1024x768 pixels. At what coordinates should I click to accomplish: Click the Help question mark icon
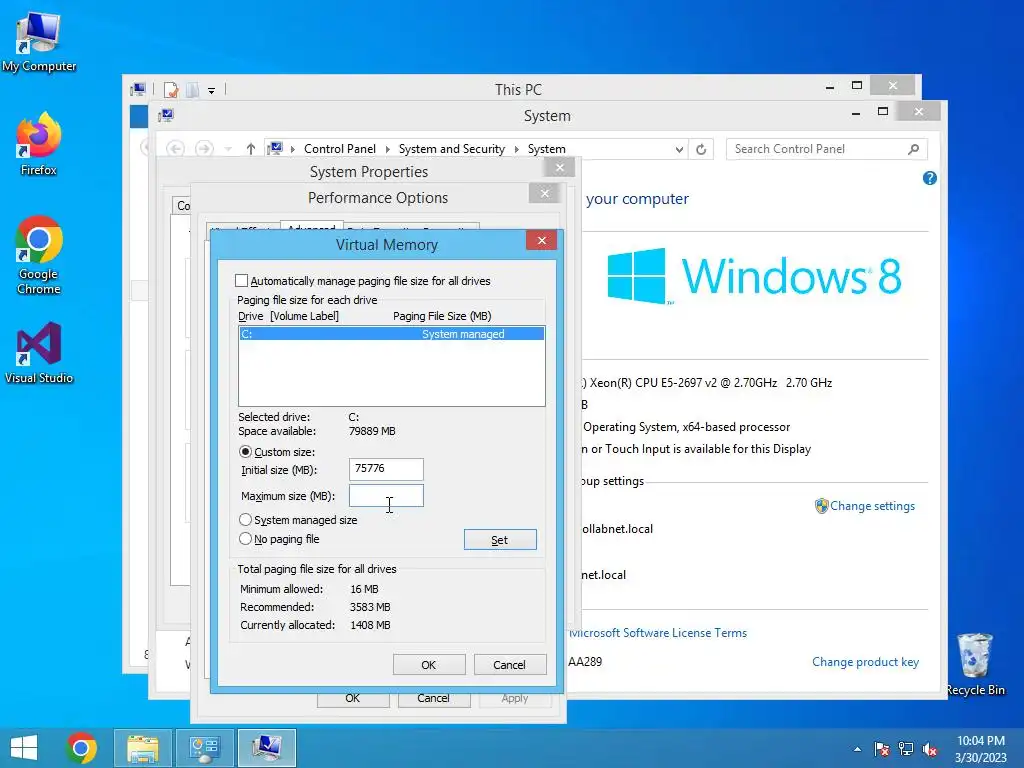(x=929, y=178)
